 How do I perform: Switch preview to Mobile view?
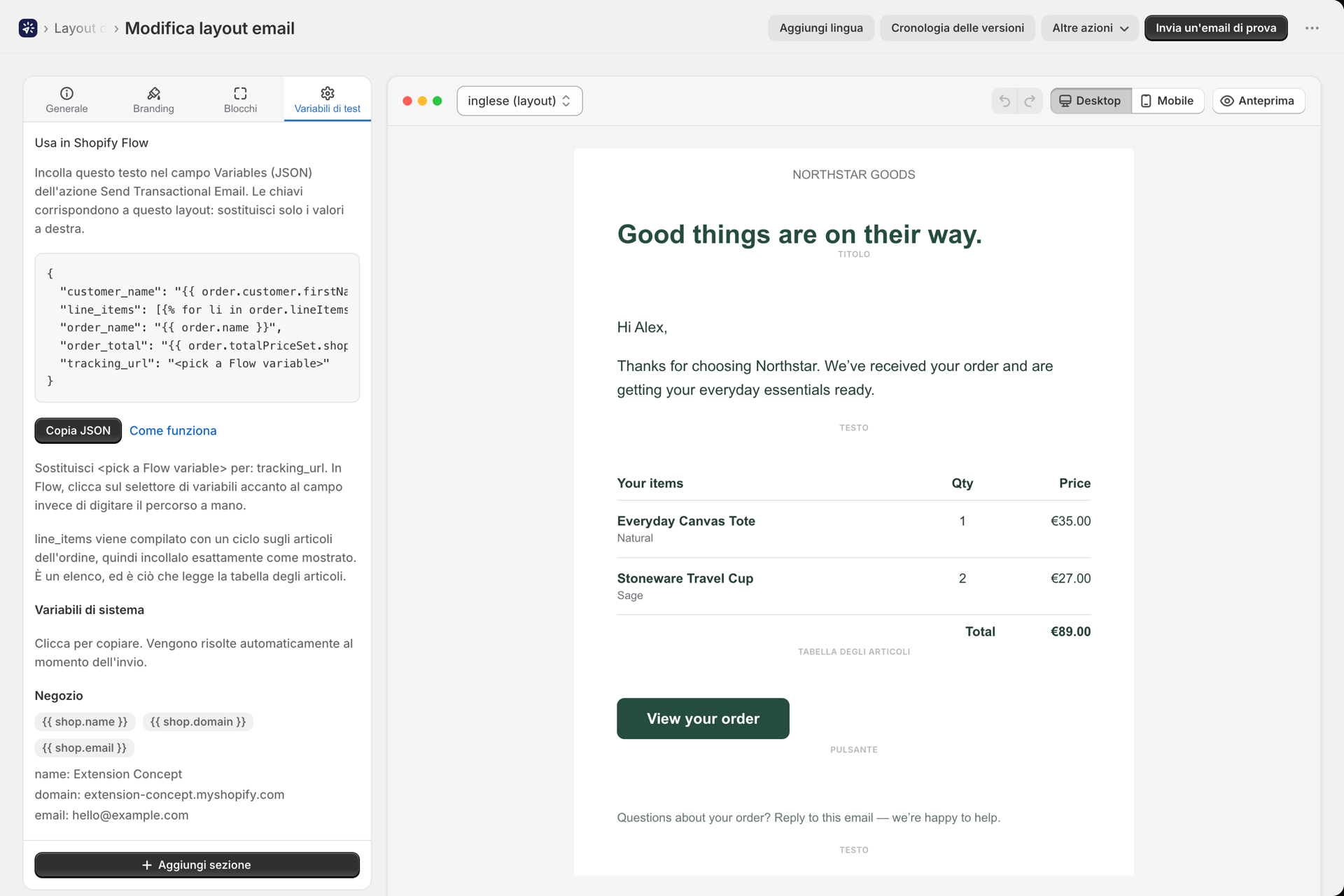coord(1168,101)
